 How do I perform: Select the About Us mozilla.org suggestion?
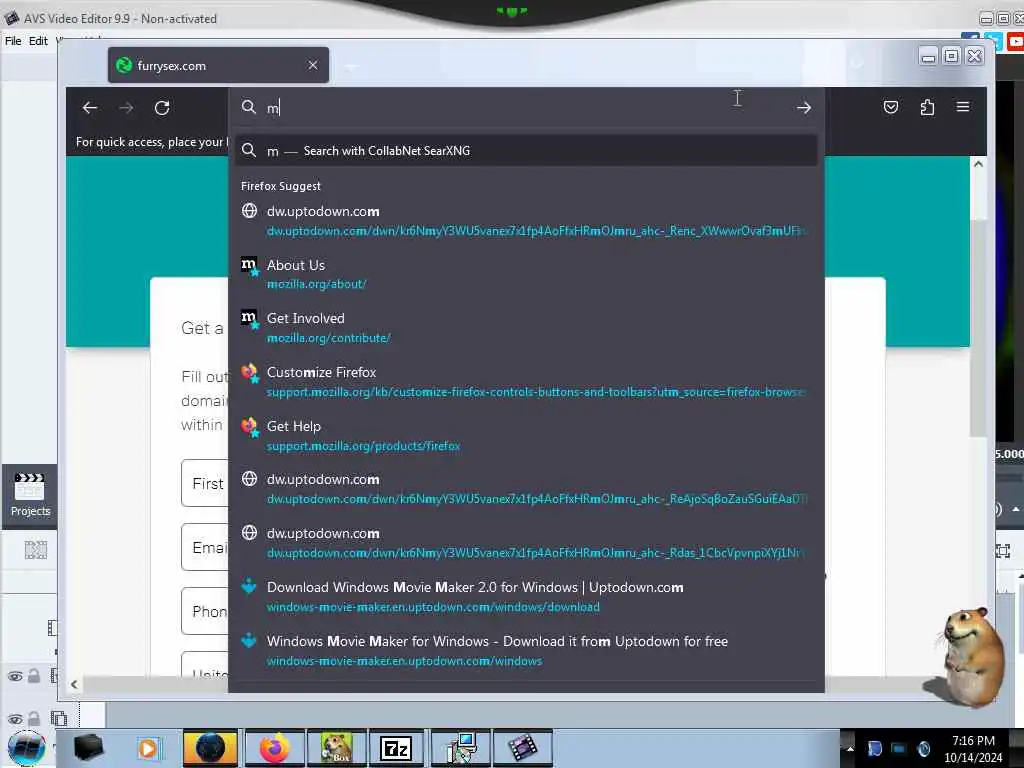(x=526, y=274)
